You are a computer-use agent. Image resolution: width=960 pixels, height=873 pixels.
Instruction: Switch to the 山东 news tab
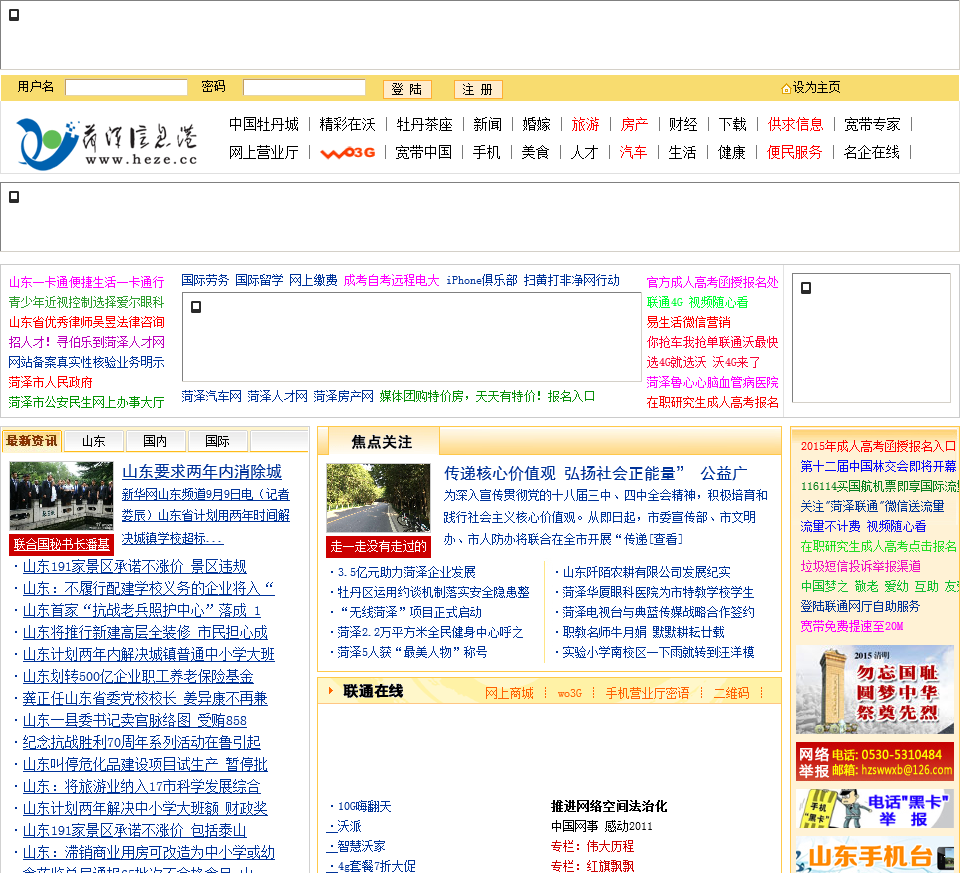click(94, 441)
